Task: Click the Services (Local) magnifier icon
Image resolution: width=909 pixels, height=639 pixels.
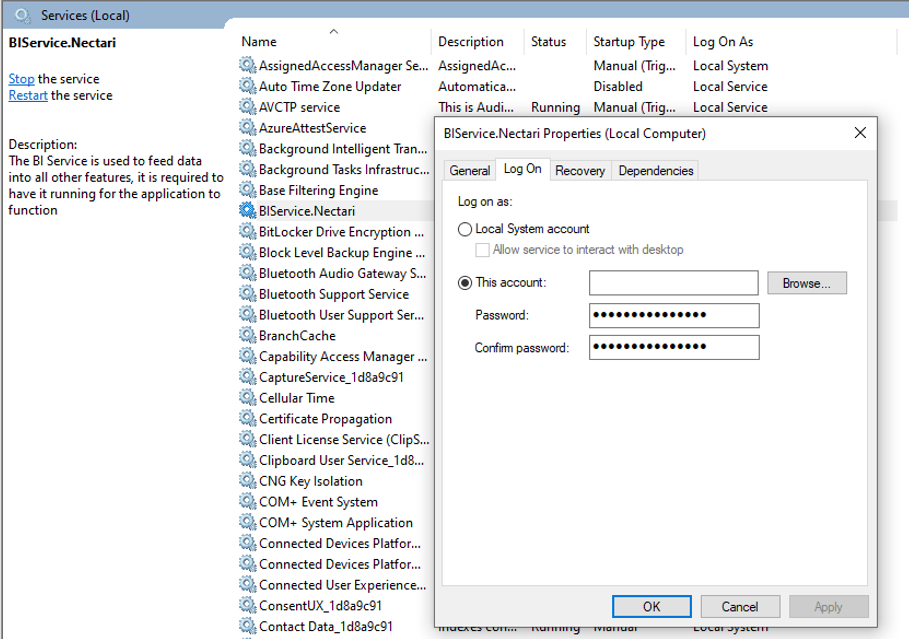Action: pos(22,16)
